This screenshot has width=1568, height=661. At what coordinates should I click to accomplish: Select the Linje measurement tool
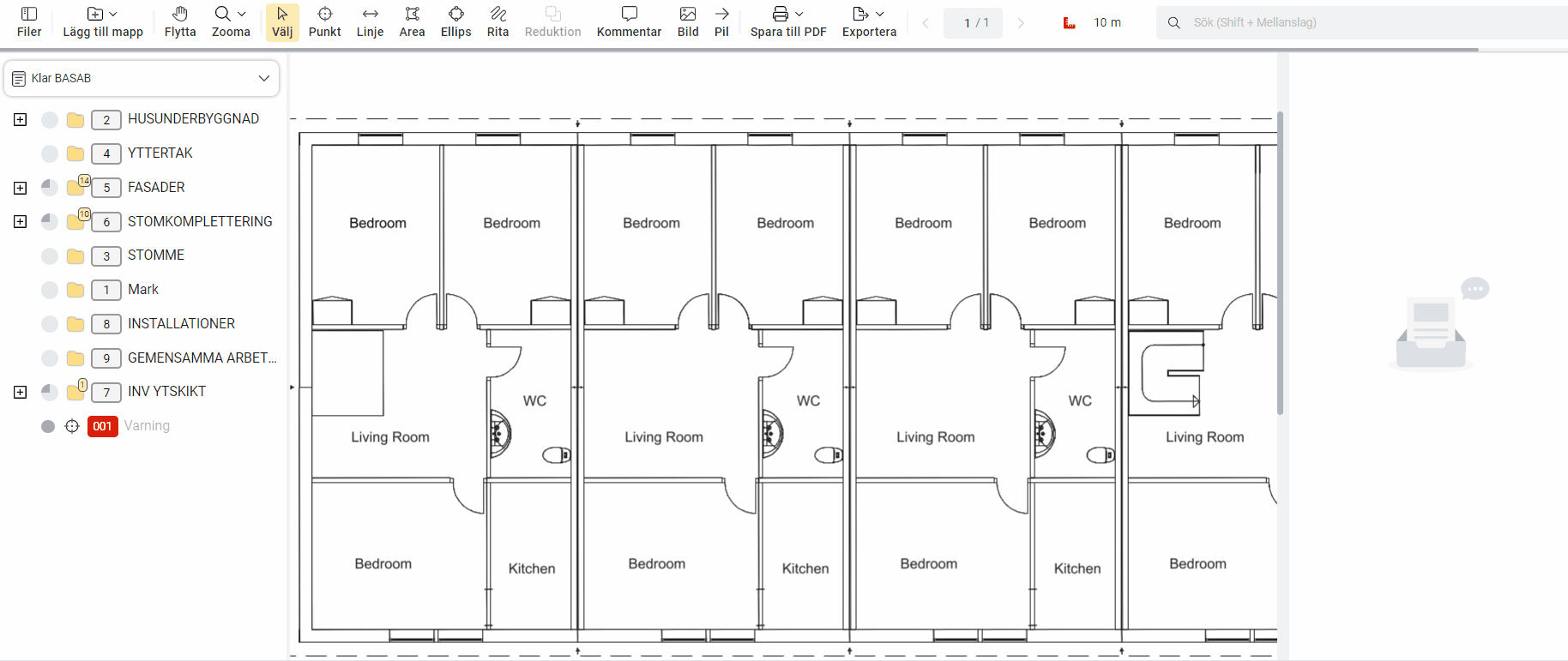coord(371,22)
